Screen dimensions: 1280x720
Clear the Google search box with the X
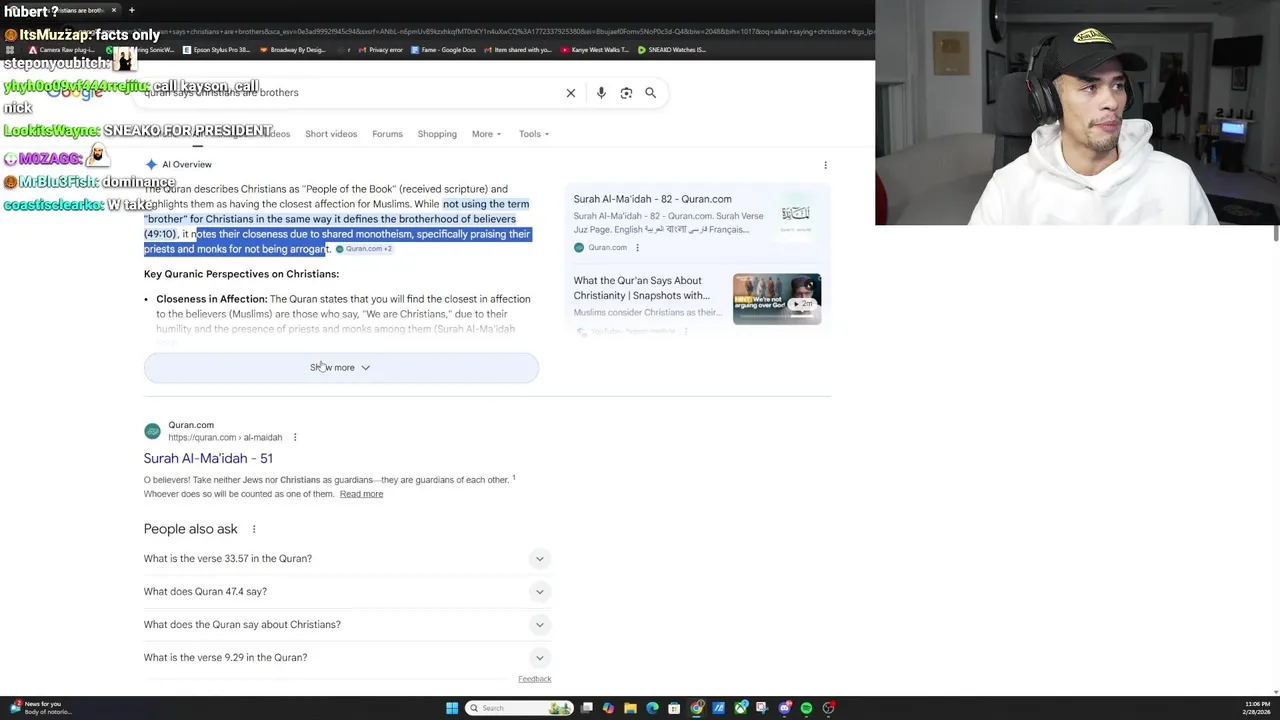tap(571, 93)
